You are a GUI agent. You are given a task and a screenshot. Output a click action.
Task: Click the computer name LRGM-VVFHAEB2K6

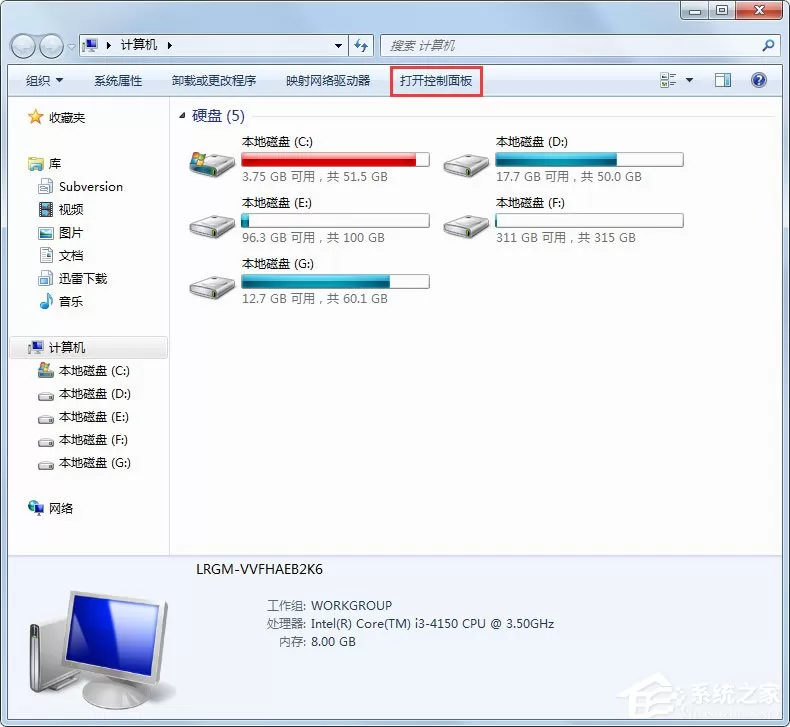tap(259, 569)
